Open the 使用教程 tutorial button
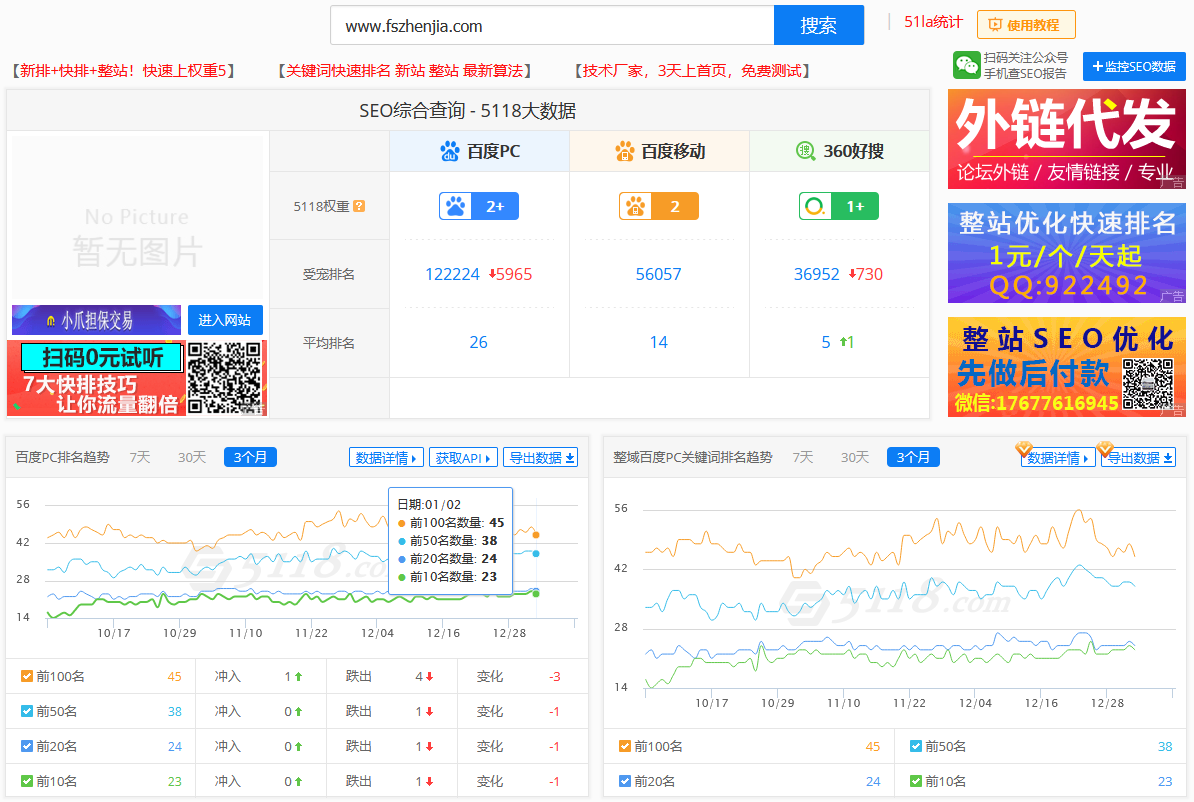This screenshot has height=802, width=1194. (x=1026, y=25)
